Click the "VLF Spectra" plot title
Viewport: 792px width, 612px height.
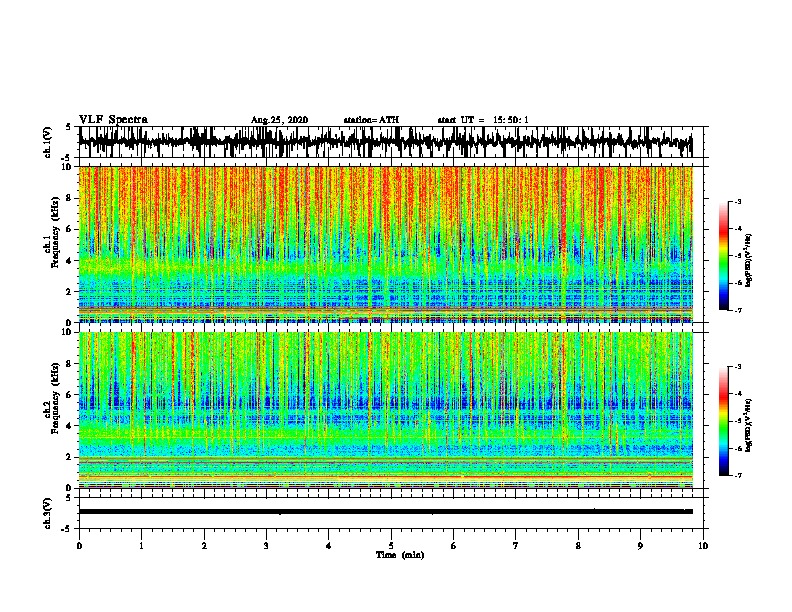[114, 120]
